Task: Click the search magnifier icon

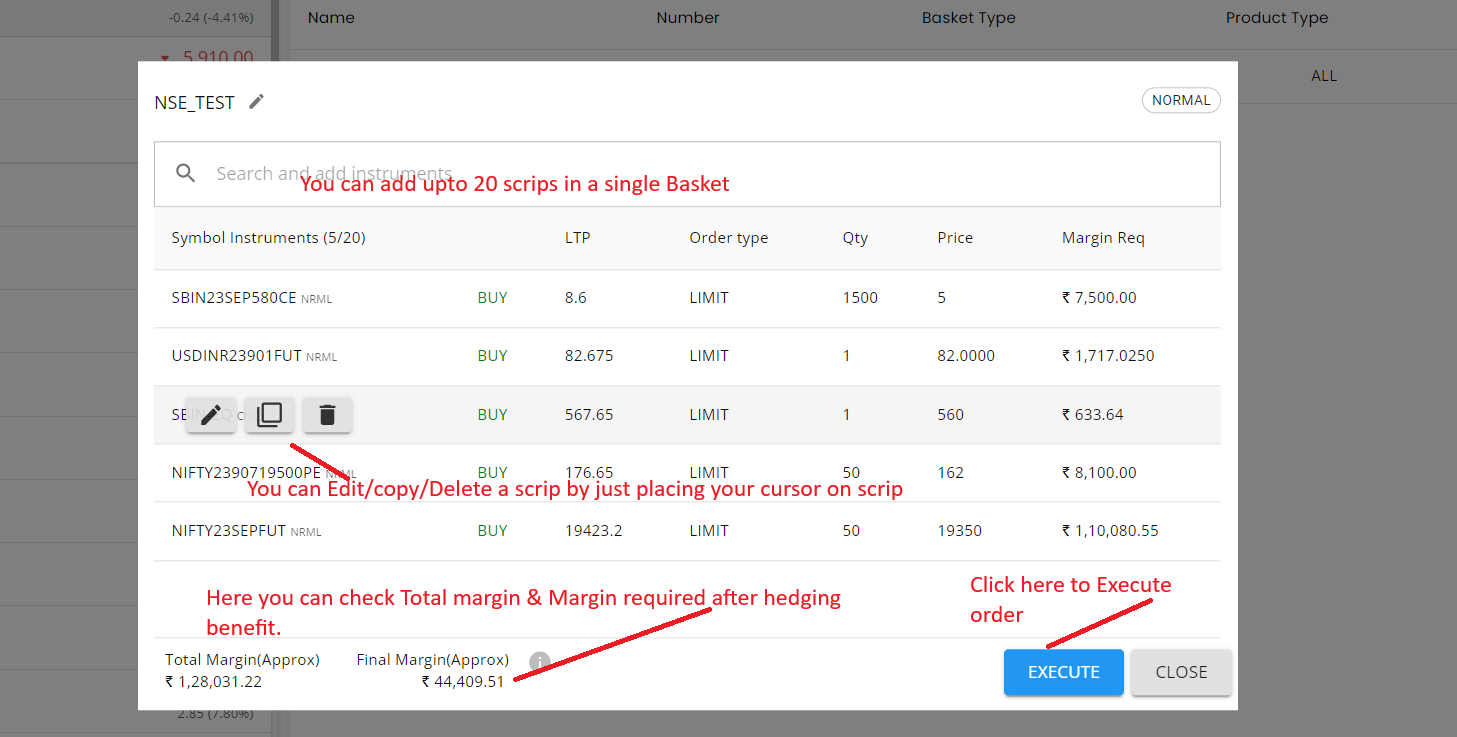Action: [185, 173]
